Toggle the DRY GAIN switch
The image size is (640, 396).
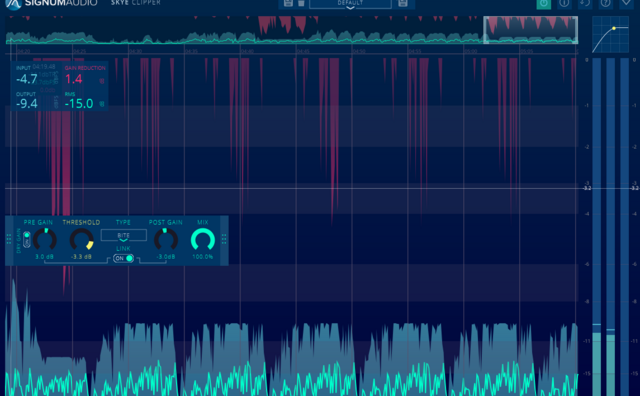click(27, 240)
